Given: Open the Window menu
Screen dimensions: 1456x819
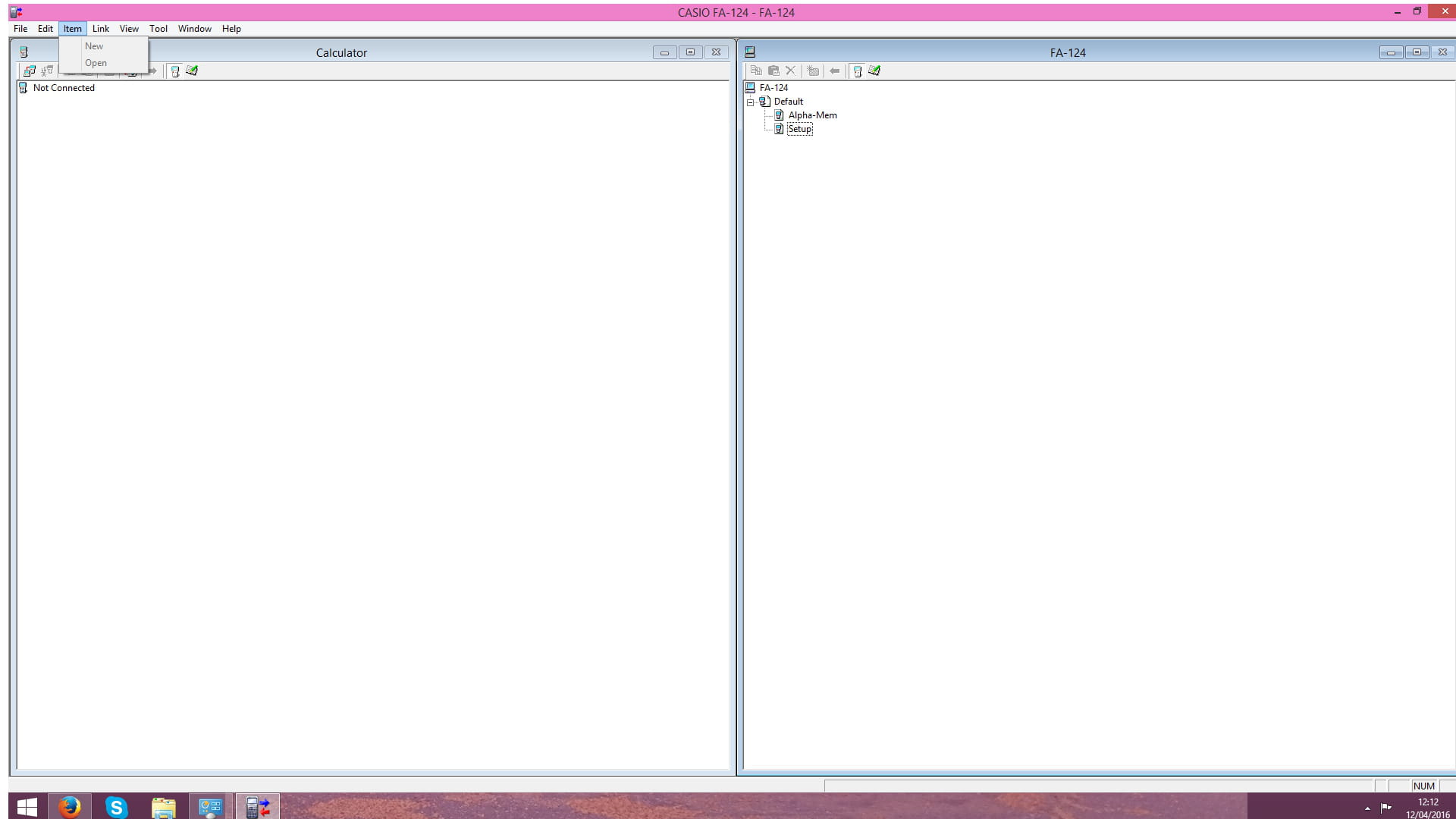Looking at the screenshot, I should pyautogui.click(x=195, y=29).
